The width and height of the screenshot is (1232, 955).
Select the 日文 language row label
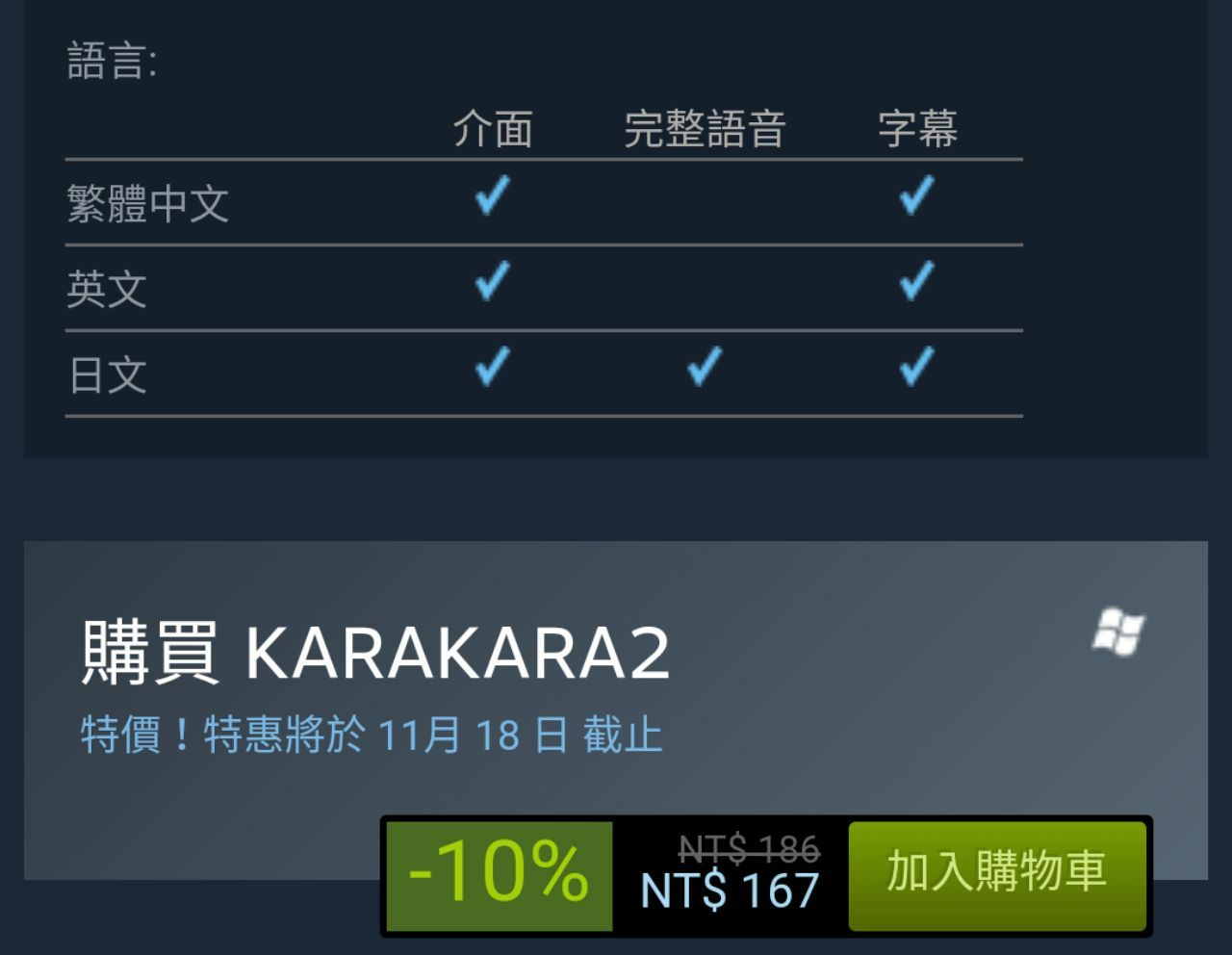click(x=107, y=374)
